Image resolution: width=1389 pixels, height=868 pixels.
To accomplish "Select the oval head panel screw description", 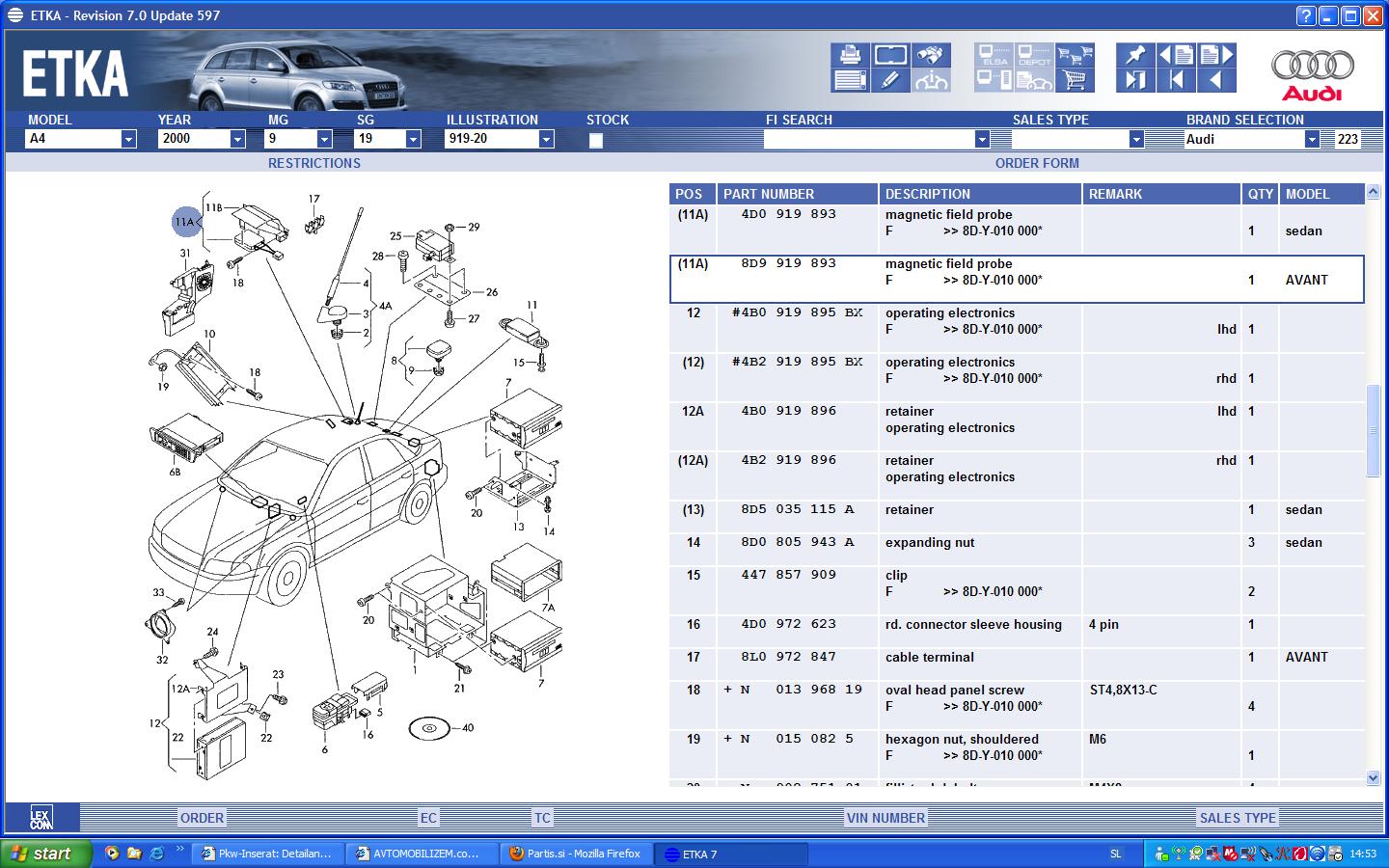I will coord(955,690).
